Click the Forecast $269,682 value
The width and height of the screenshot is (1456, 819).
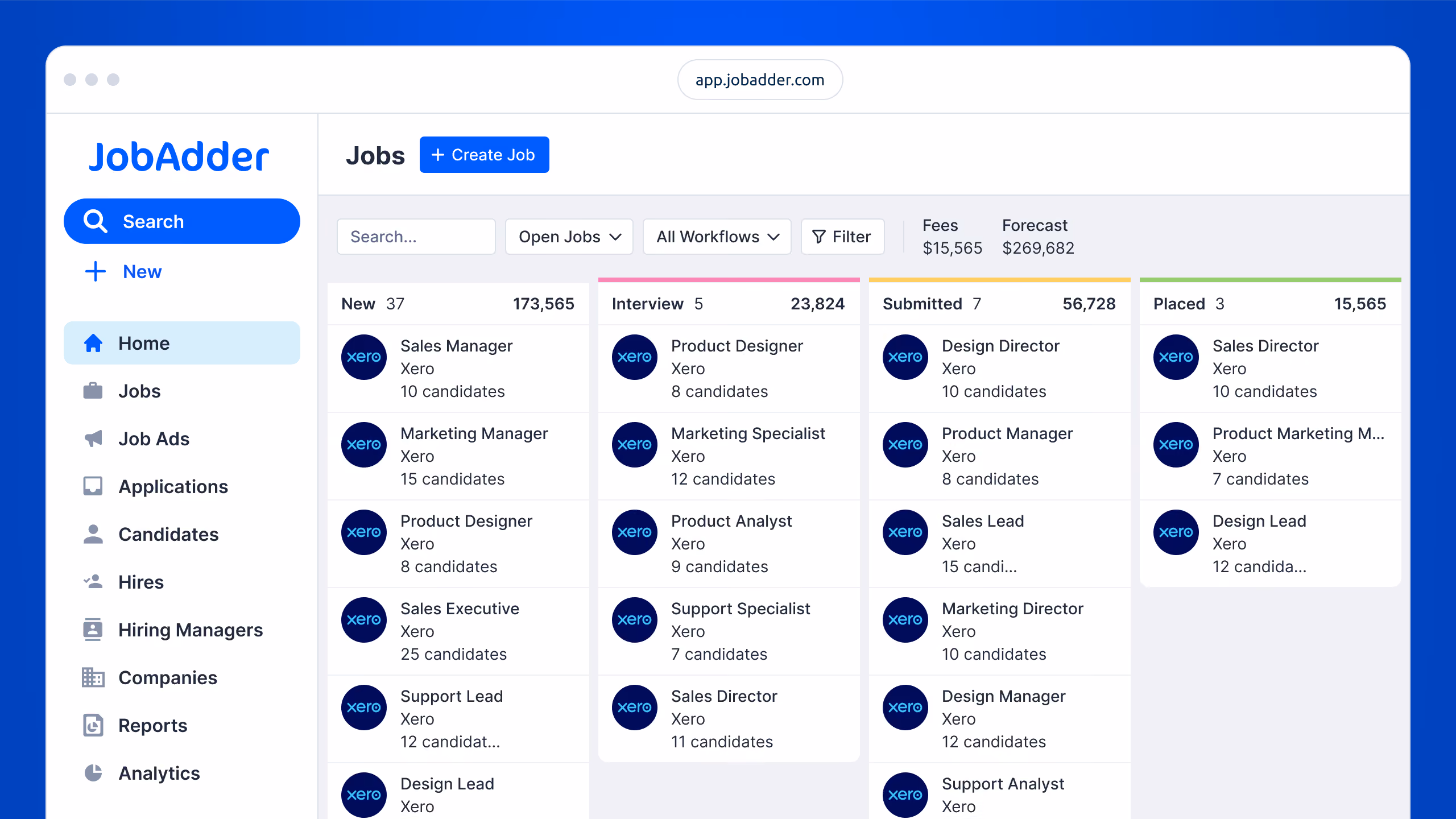pos(1038,248)
